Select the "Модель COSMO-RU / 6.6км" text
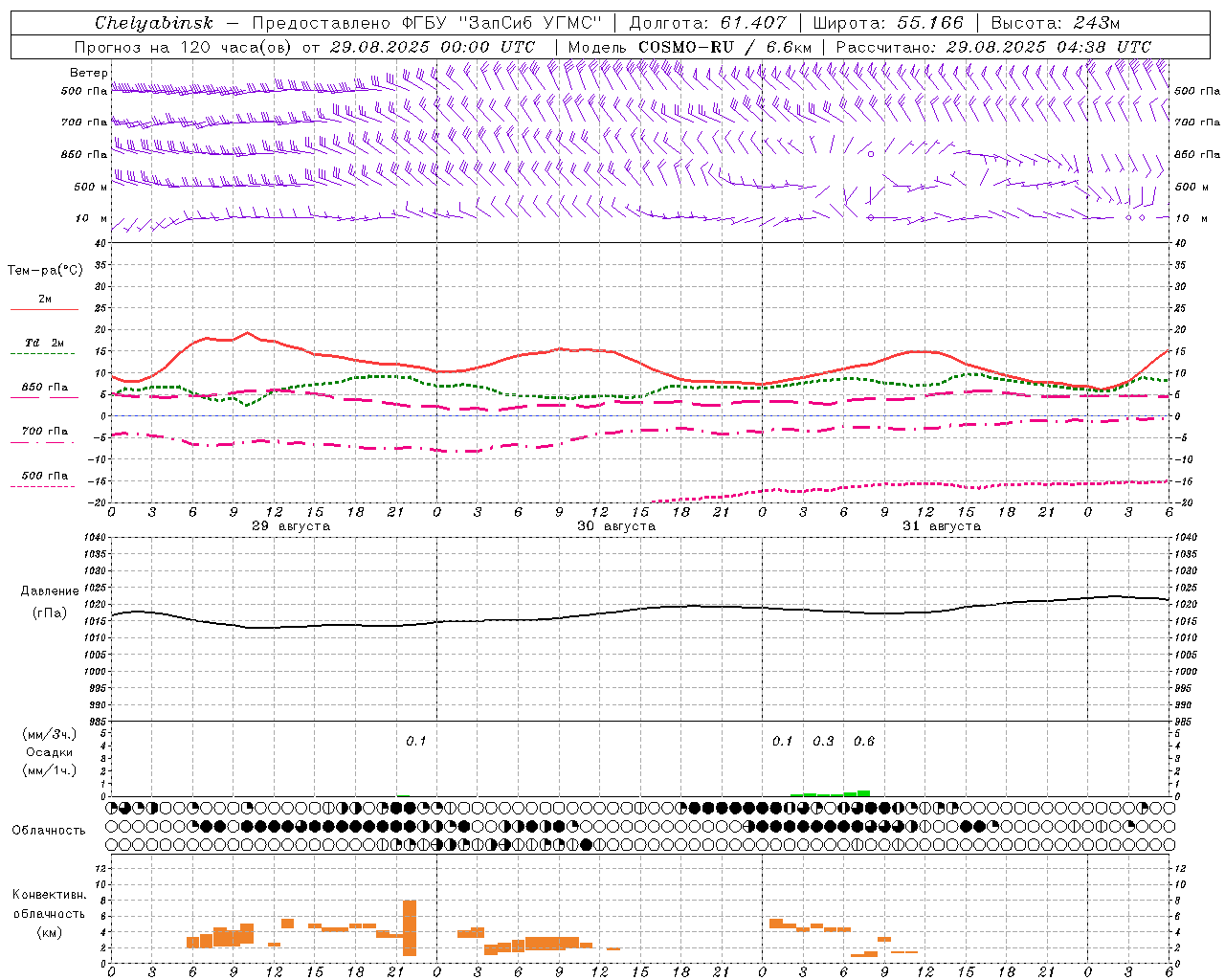 pyautogui.click(x=690, y=47)
